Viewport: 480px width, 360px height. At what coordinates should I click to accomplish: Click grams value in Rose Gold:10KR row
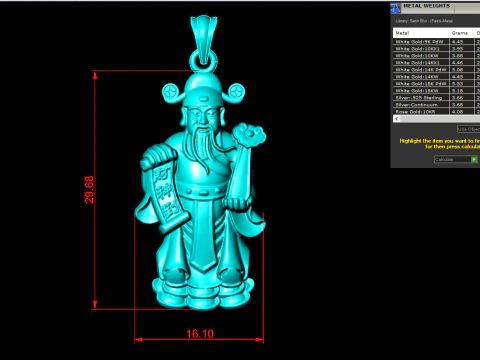click(457, 112)
